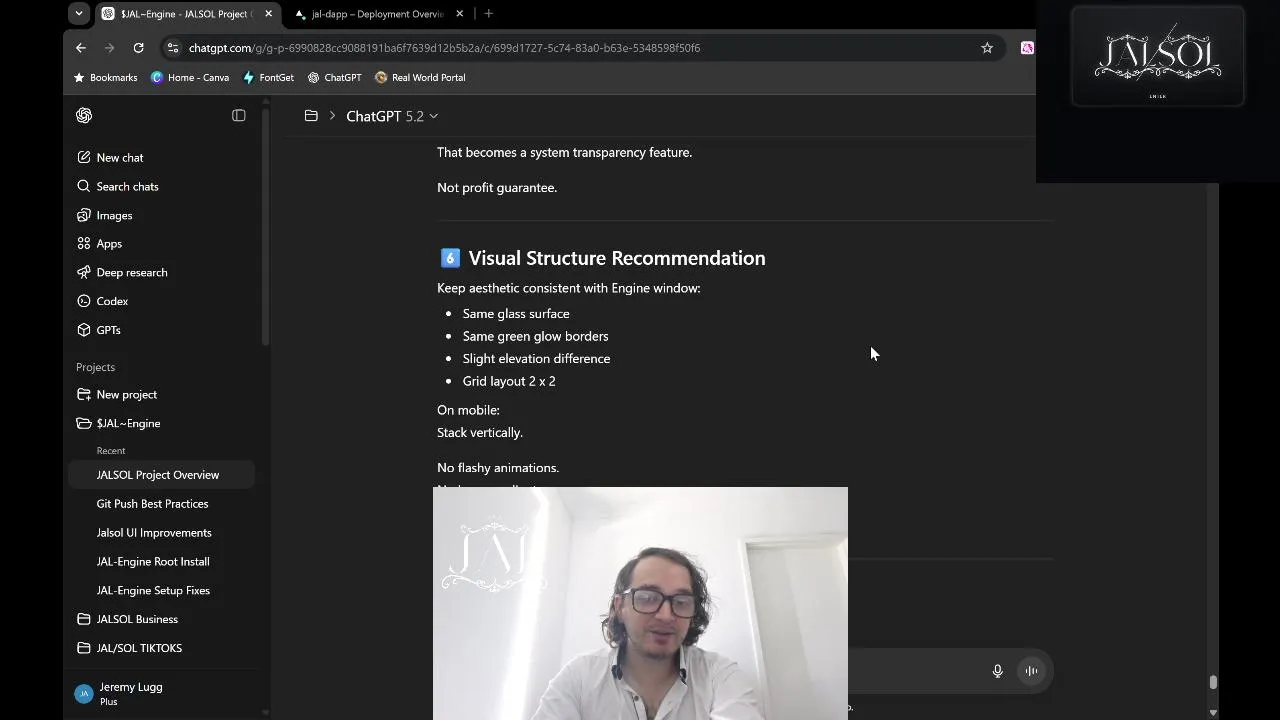Open the Images section
The width and height of the screenshot is (1280, 720).
(x=114, y=216)
